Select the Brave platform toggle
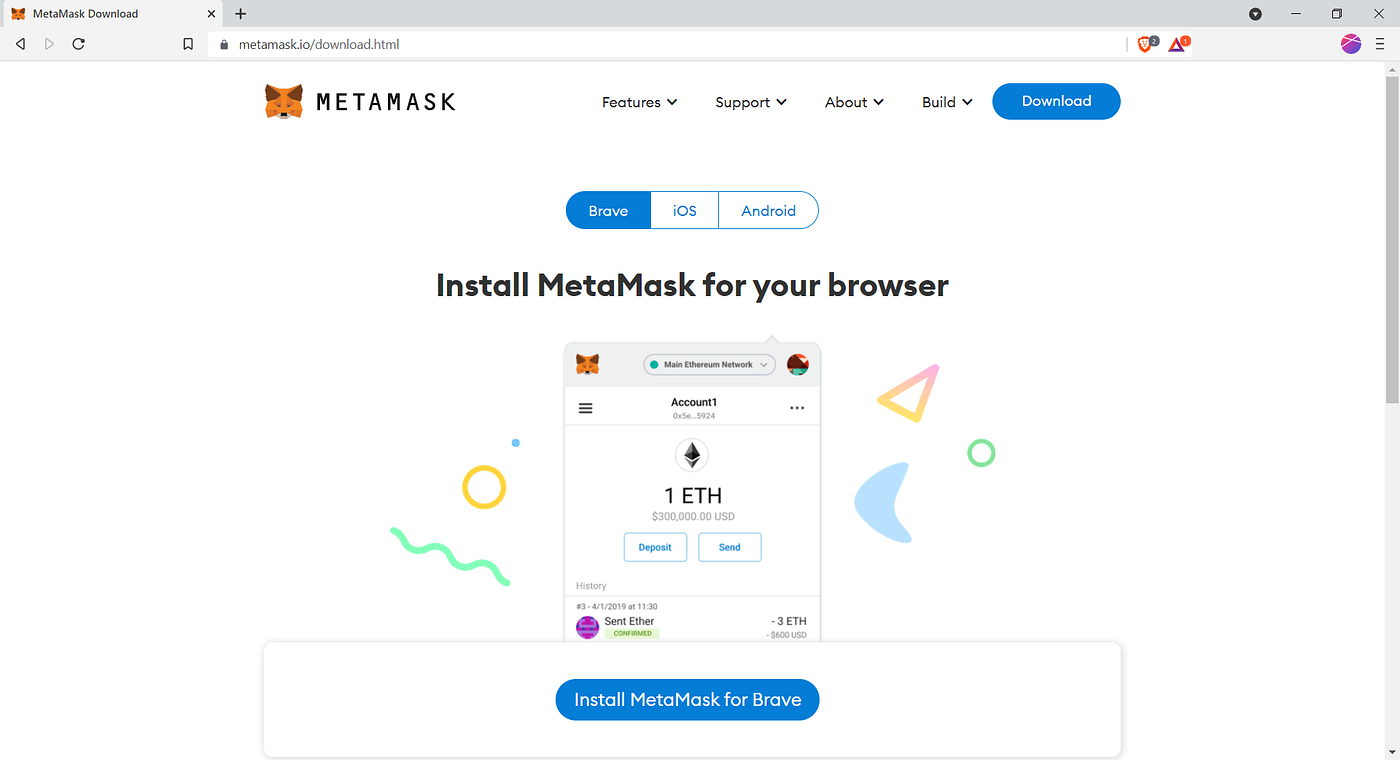 pos(608,210)
